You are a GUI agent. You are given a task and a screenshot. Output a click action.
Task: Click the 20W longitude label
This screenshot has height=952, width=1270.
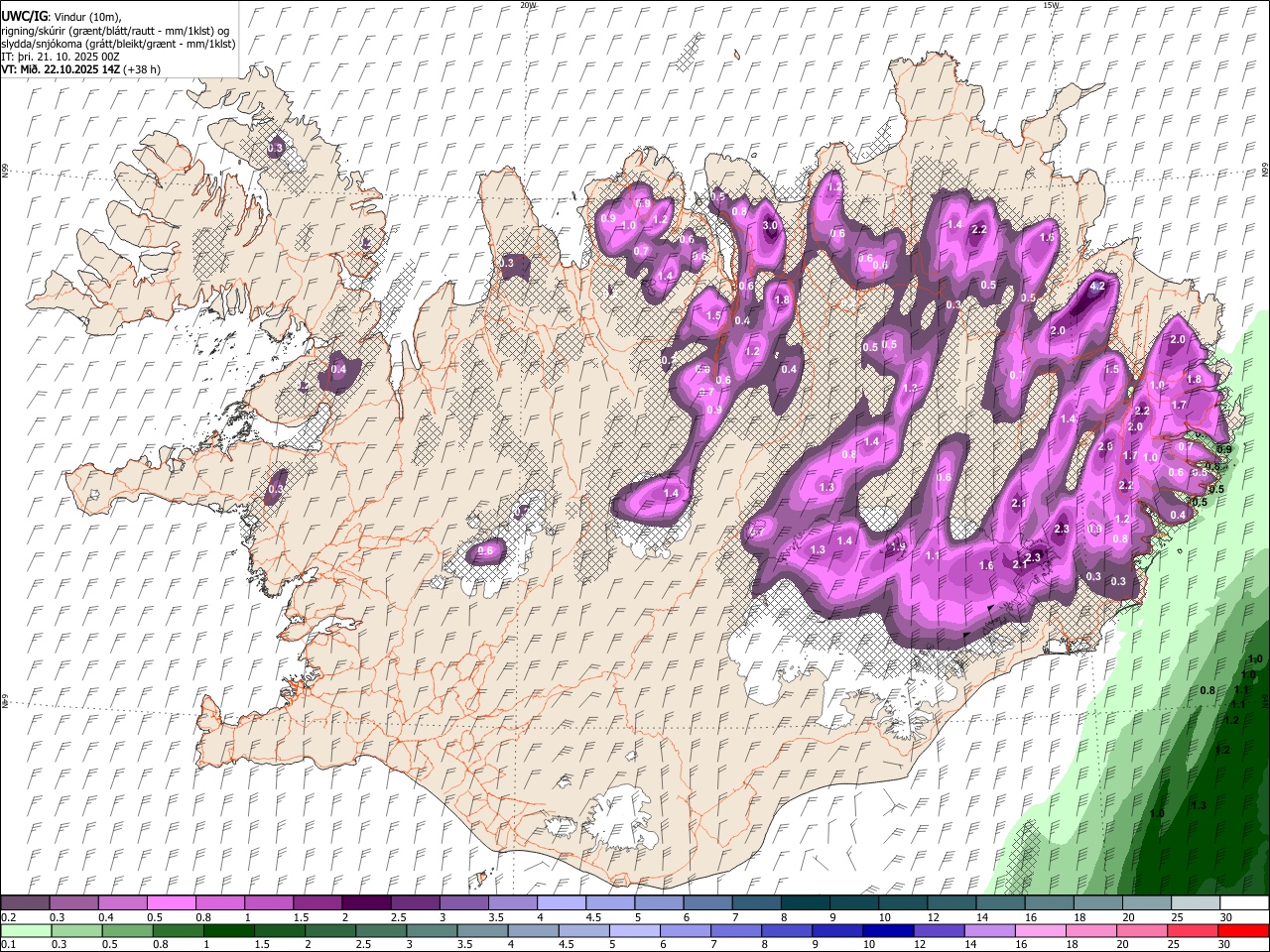click(529, 5)
